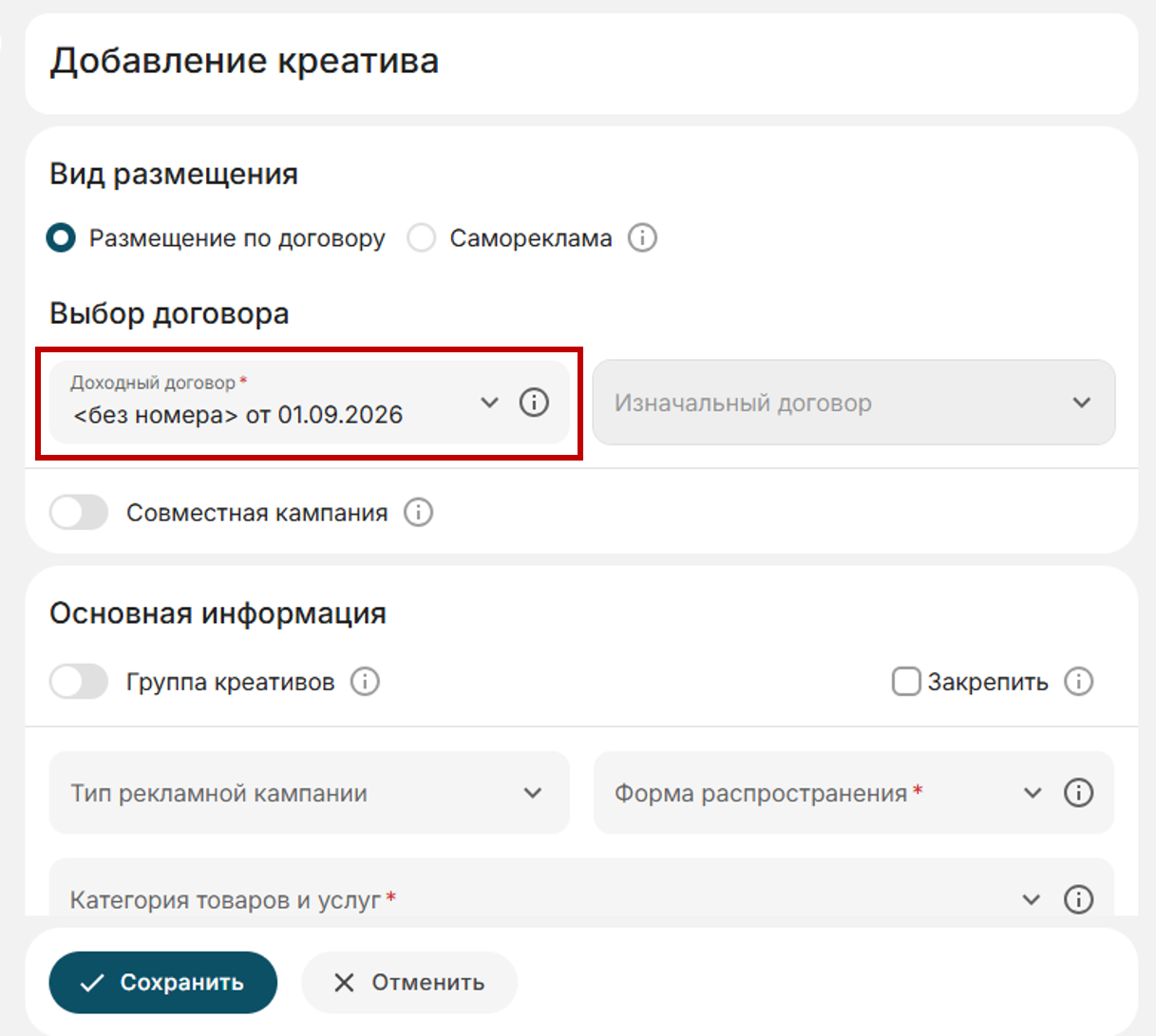Screen dimensions: 1156x1036
Task: Open info icon beside Совместная кампания
Action: point(418,513)
